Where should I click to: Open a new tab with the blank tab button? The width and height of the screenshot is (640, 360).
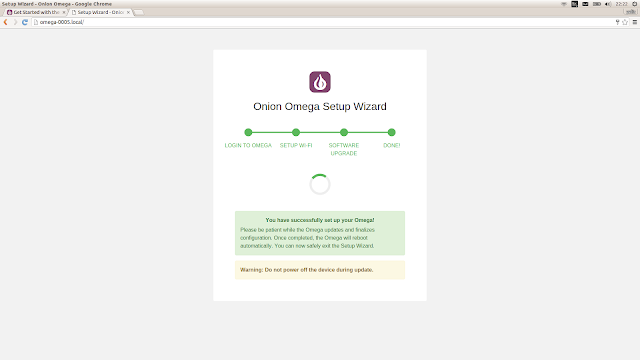tap(139, 12)
